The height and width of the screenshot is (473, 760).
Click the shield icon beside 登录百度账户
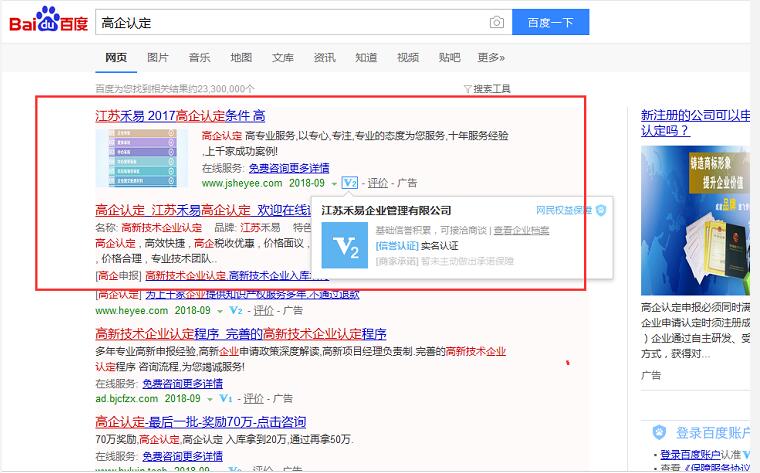659,432
